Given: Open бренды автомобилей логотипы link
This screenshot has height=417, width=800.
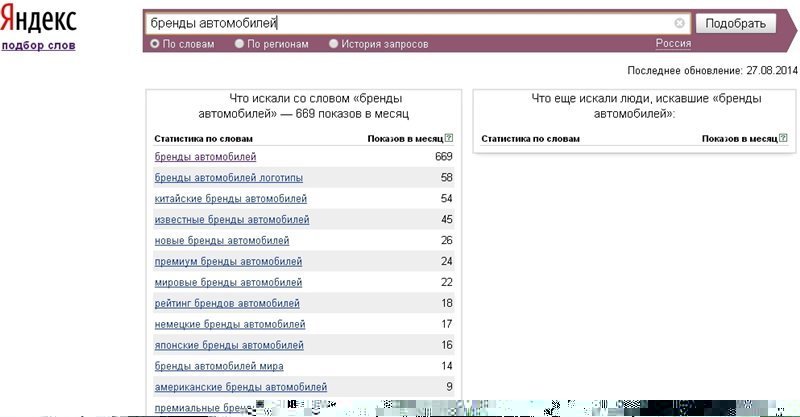Looking at the screenshot, I should pos(229,178).
